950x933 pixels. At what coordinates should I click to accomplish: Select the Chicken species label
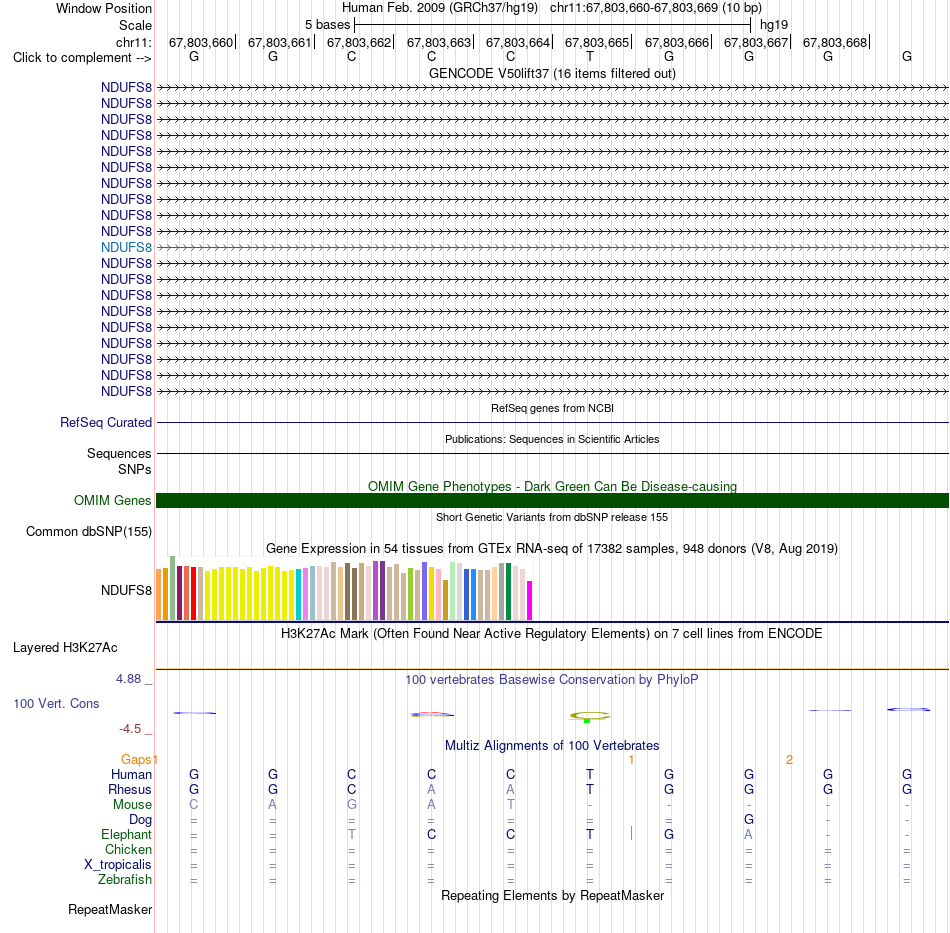click(x=128, y=849)
